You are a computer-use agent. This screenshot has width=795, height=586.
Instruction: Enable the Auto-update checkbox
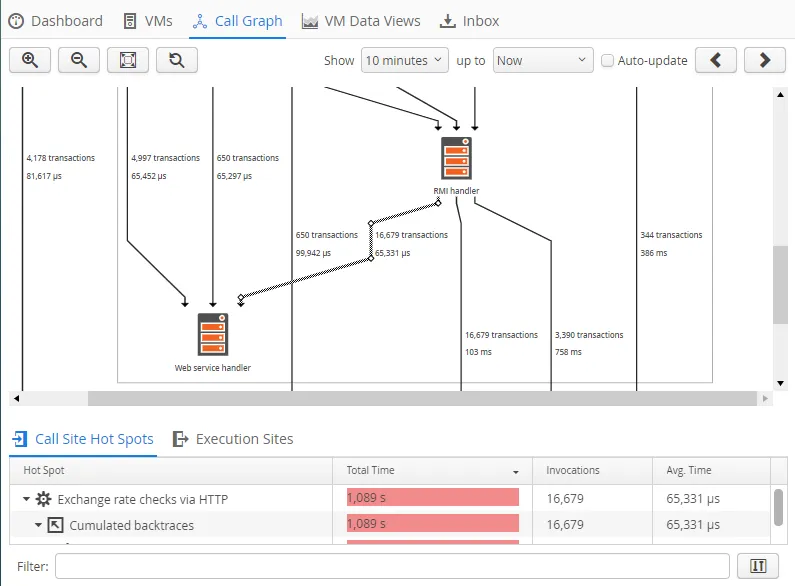pos(607,60)
